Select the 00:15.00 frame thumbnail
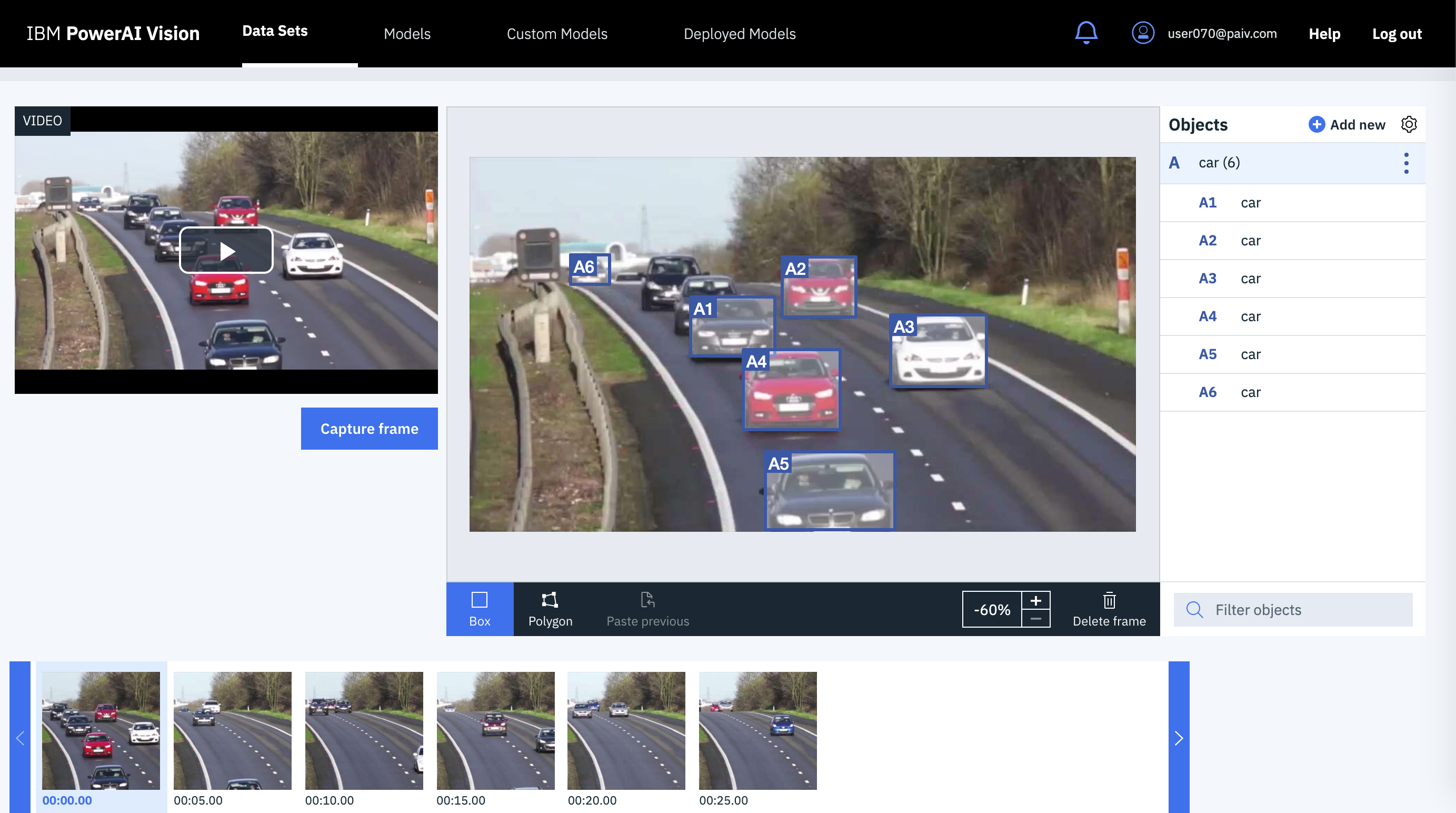Image resolution: width=1456 pixels, height=813 pixels. pyautogui.click(x=495, y=730)
